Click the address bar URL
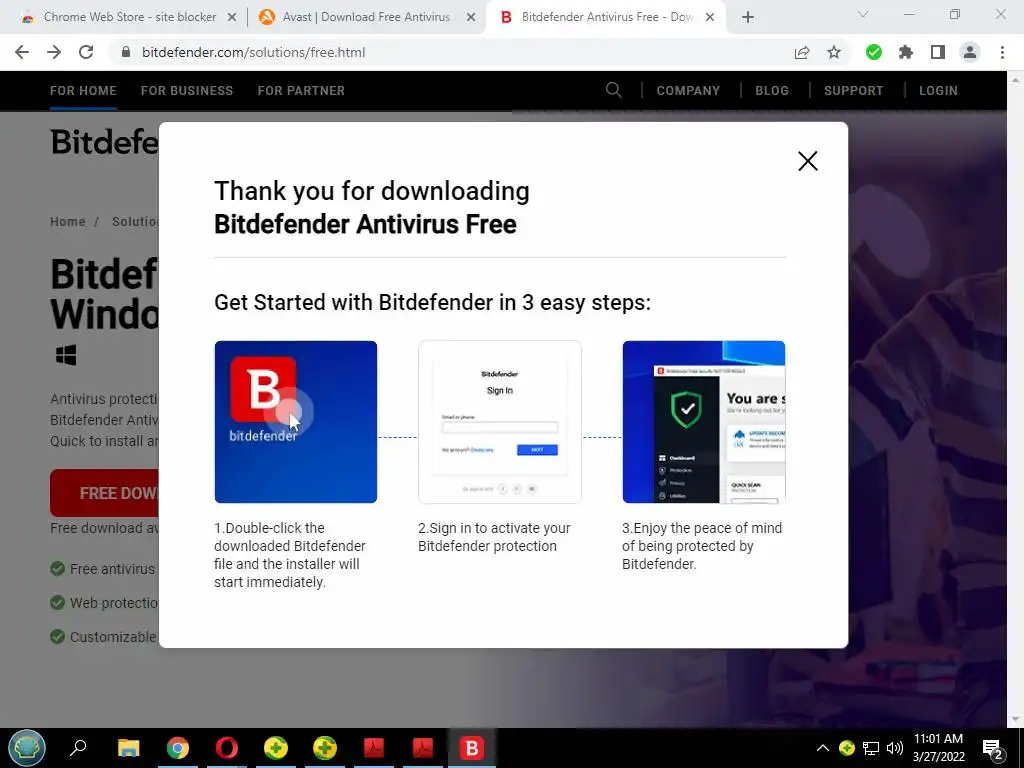This screenshot has width=1024, height=768. pyautogui.click(x=253, y=52)
